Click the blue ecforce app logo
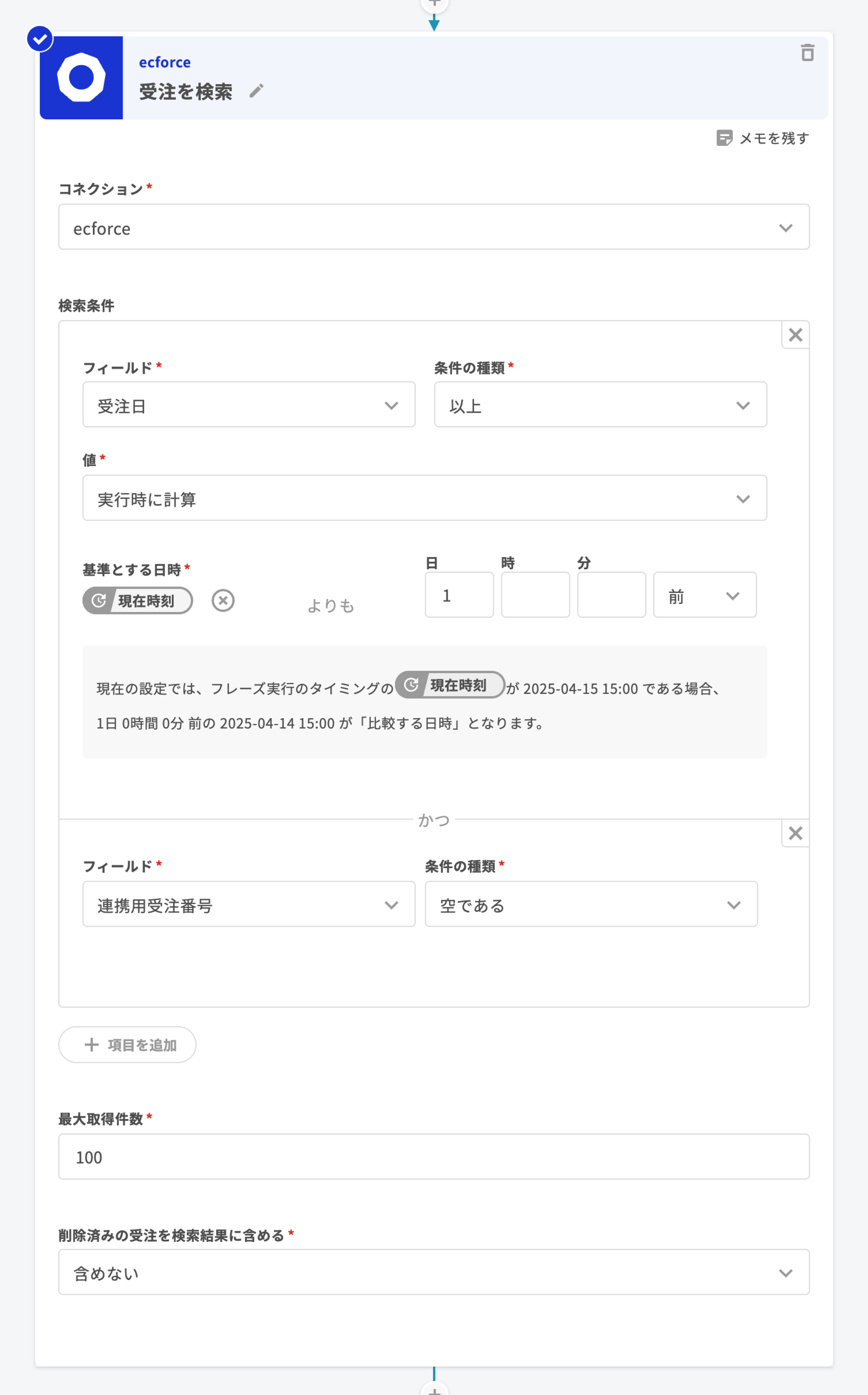Screen dimensions: 868x1395 pyautogui.click(x=81, y=78)
